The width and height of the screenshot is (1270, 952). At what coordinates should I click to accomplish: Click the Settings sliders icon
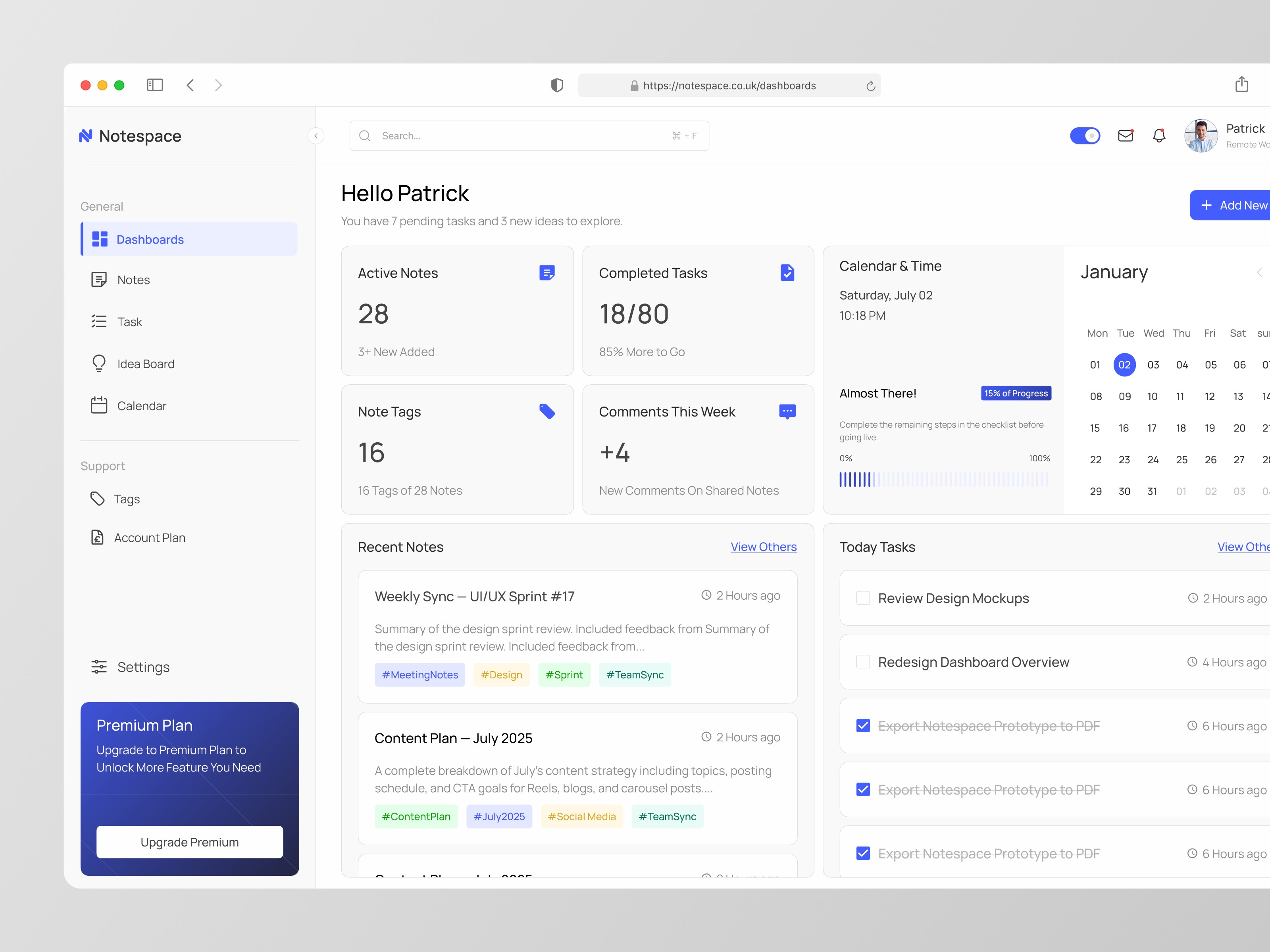(100, 667)
